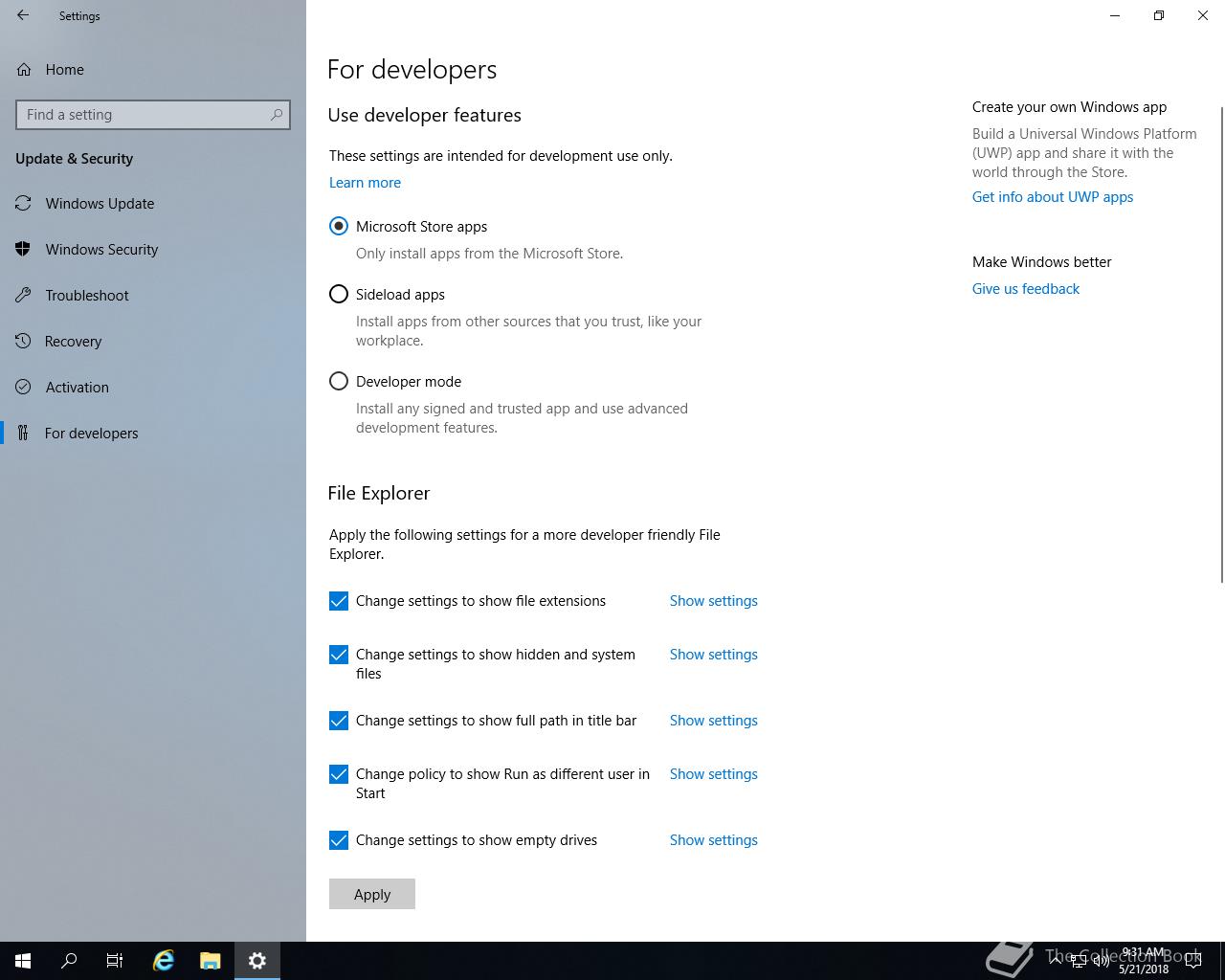Restore down the Settings window

coord(1159,15)
